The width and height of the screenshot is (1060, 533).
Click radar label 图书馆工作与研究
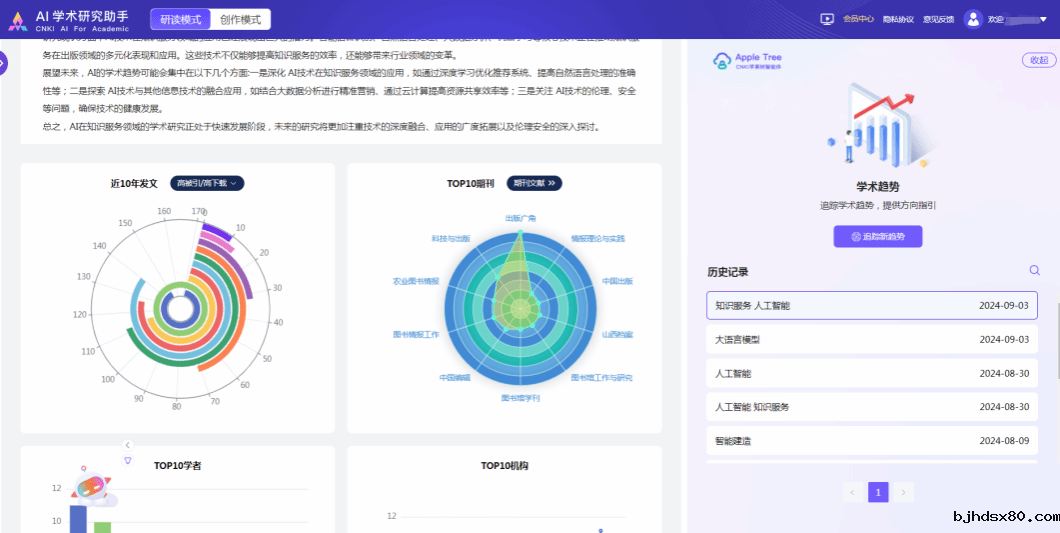(x=602, y=377)
